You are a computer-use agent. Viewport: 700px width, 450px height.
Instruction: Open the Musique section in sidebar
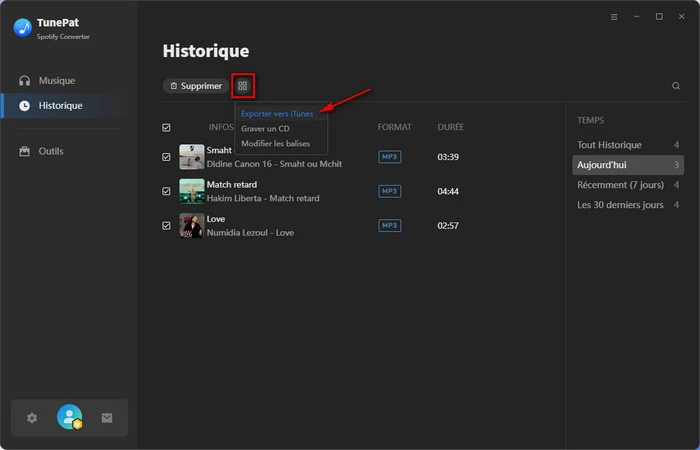(56, 80)
